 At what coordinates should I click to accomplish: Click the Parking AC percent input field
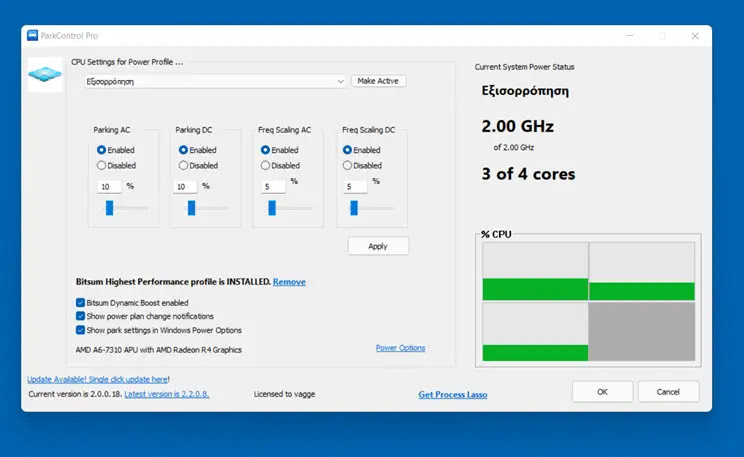pos(109,187)
